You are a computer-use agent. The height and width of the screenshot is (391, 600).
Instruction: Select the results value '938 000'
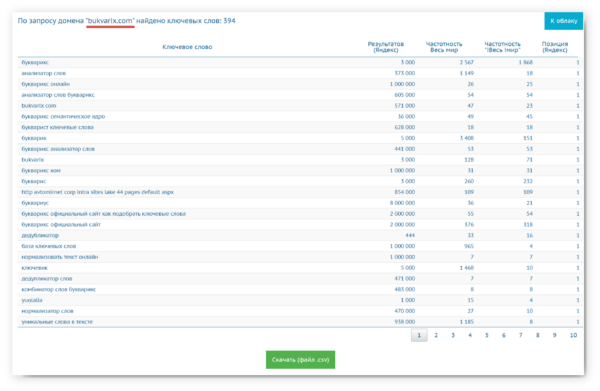[404, 322]
